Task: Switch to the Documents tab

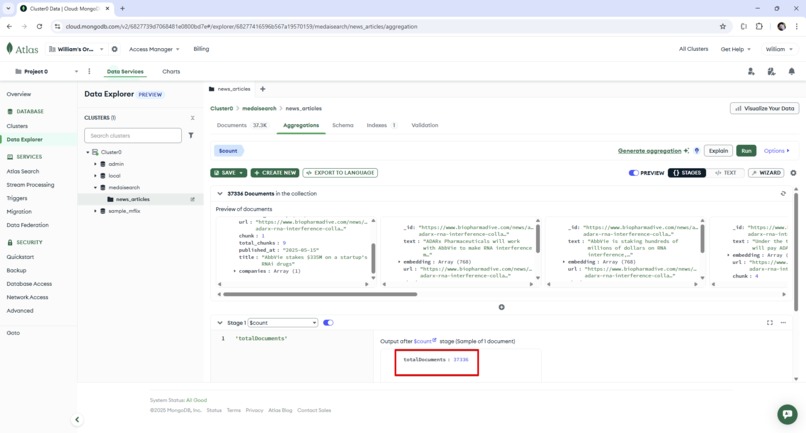Action: click(x=242, y=125)
